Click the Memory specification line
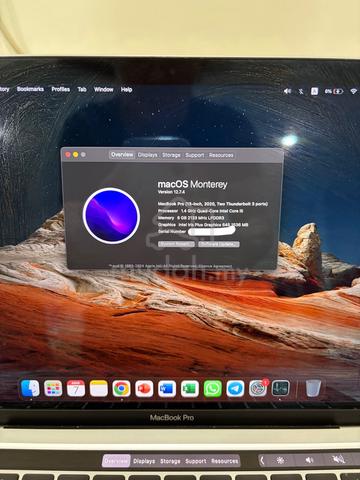The image size is (360, 480). [191, 218]
